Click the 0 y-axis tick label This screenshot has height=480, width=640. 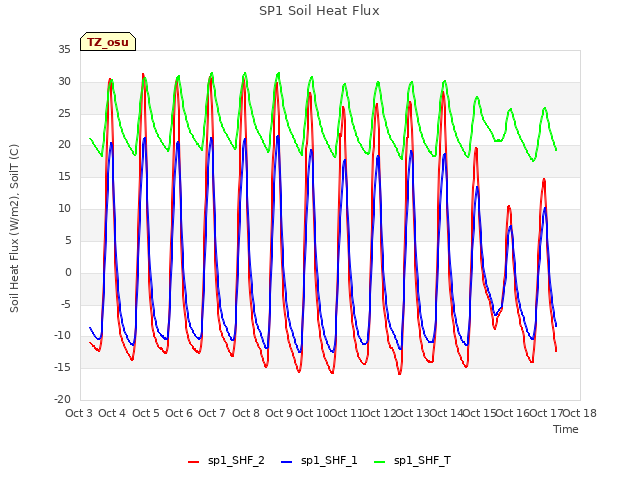coord(68,273)
